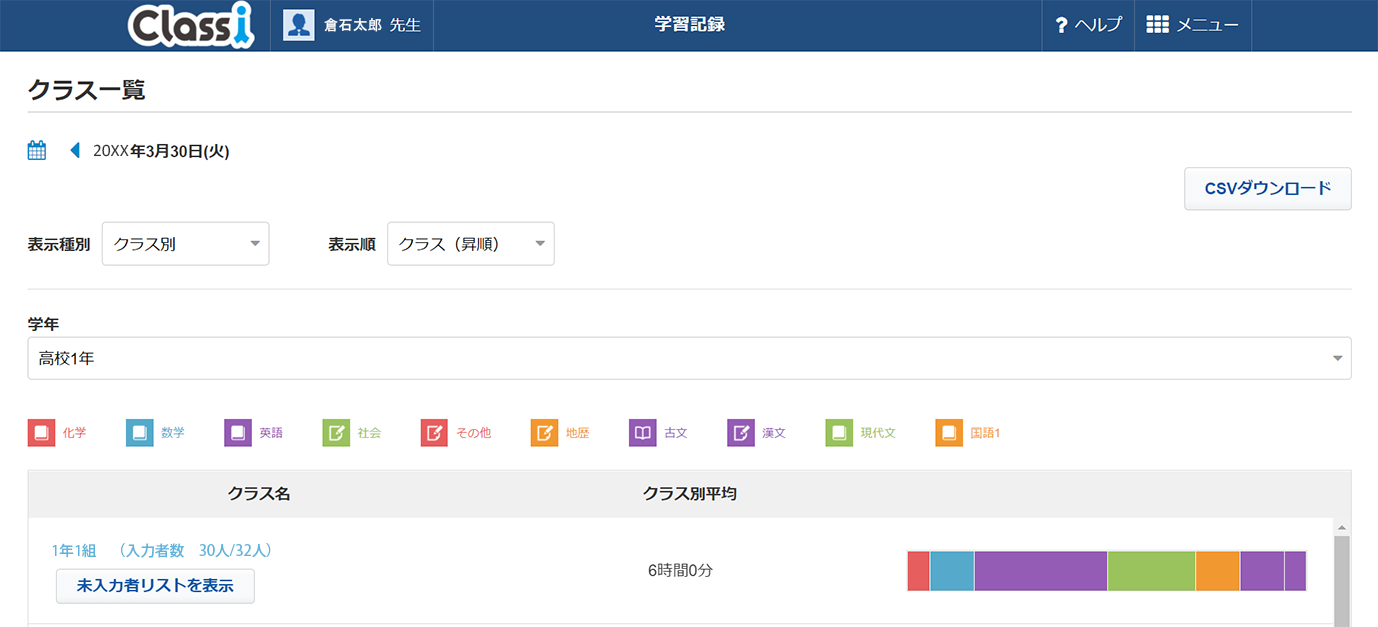Viewport: 1378px width, 627px height.
Task: Click the wide purple segment in study bar
Action: click(1040, 571)
